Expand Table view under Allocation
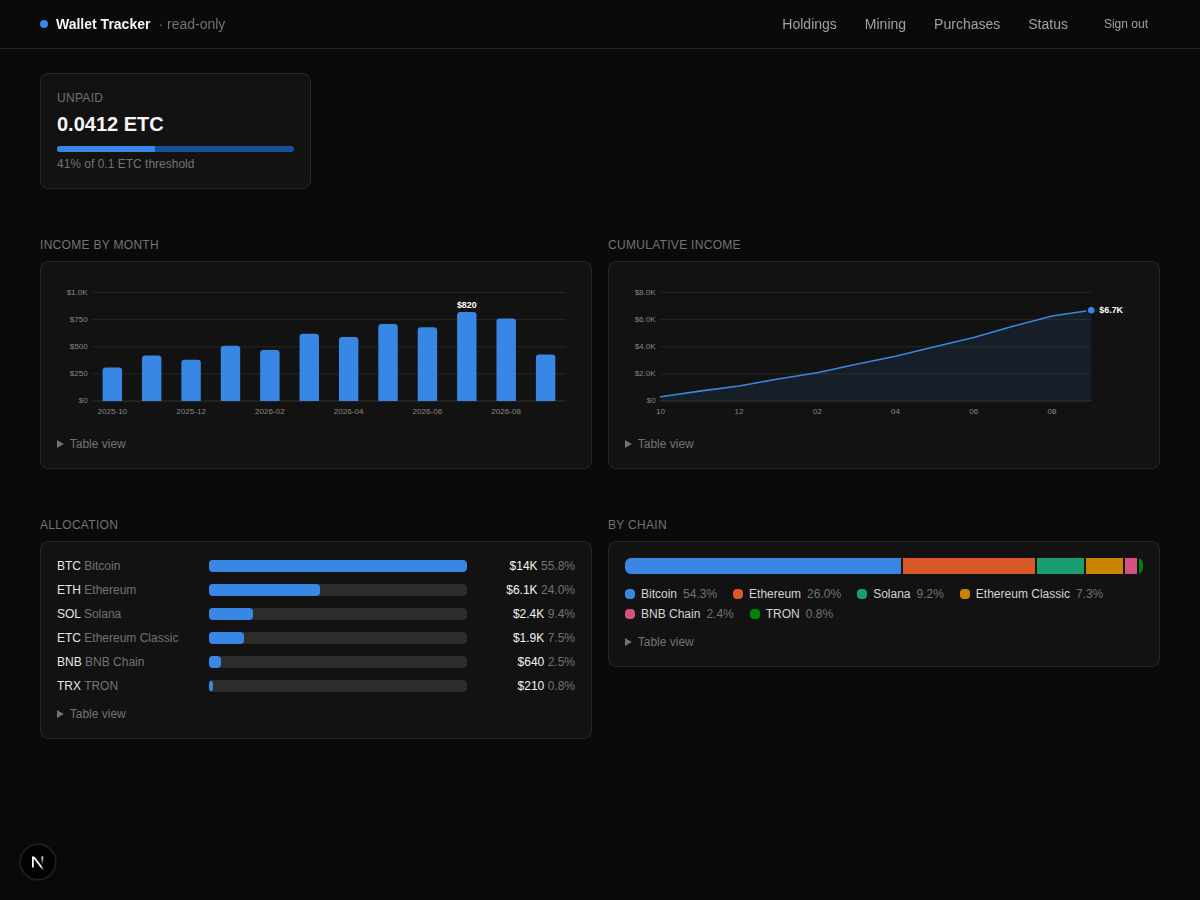Image resolution: width=1200 pixels, height=900 pixels. click(x=91, y=714)
